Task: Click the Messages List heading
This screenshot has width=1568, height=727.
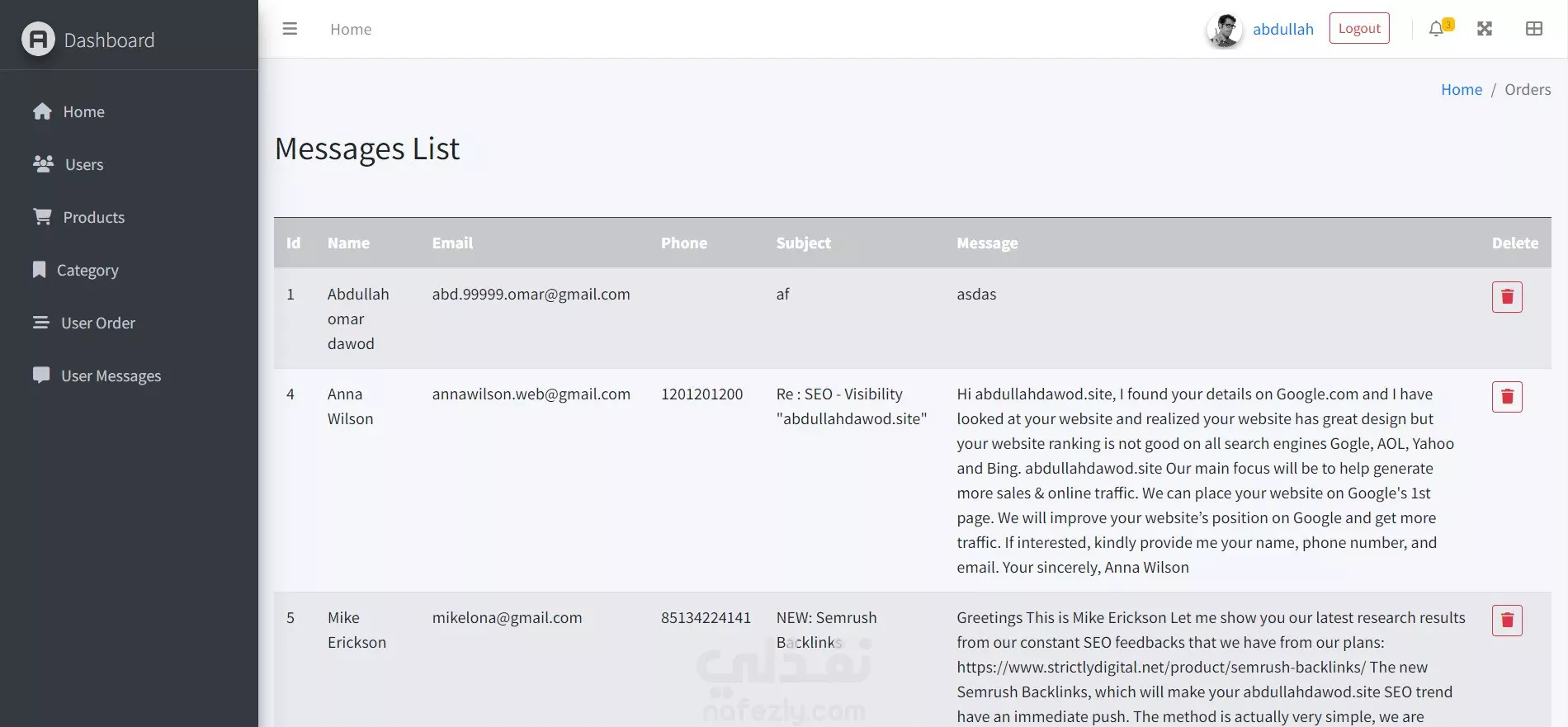Action: point(367,149)
